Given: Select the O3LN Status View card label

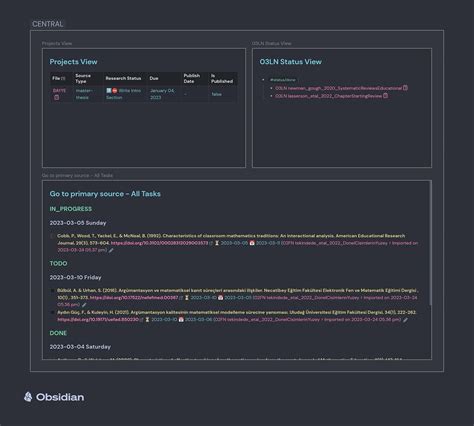Looking at the screenshot, I should click(x=272, y=43).
